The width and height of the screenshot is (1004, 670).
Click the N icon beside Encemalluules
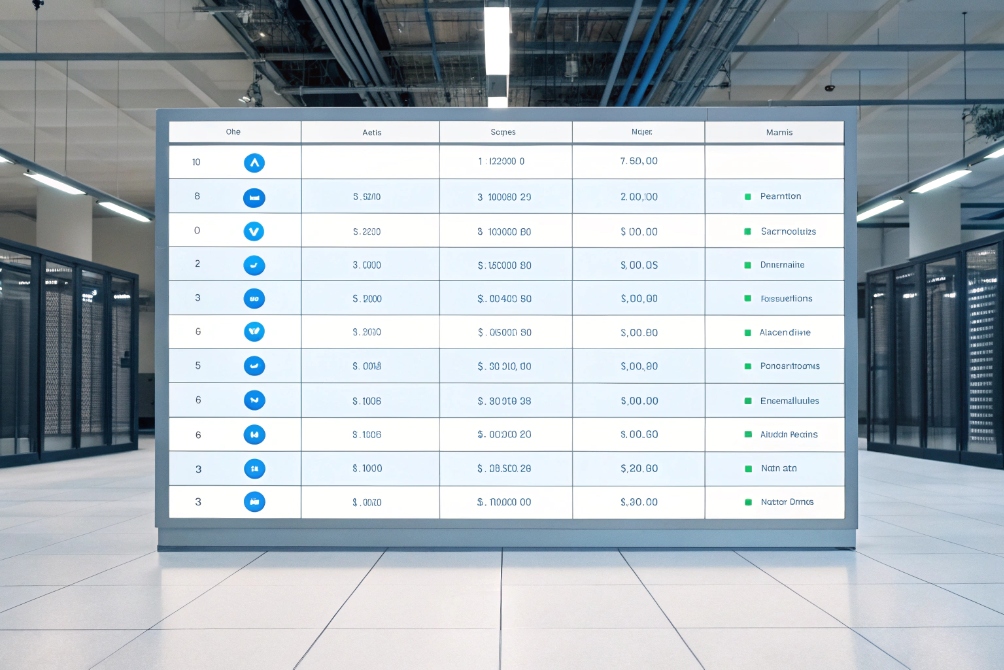[x=253, y=399]
